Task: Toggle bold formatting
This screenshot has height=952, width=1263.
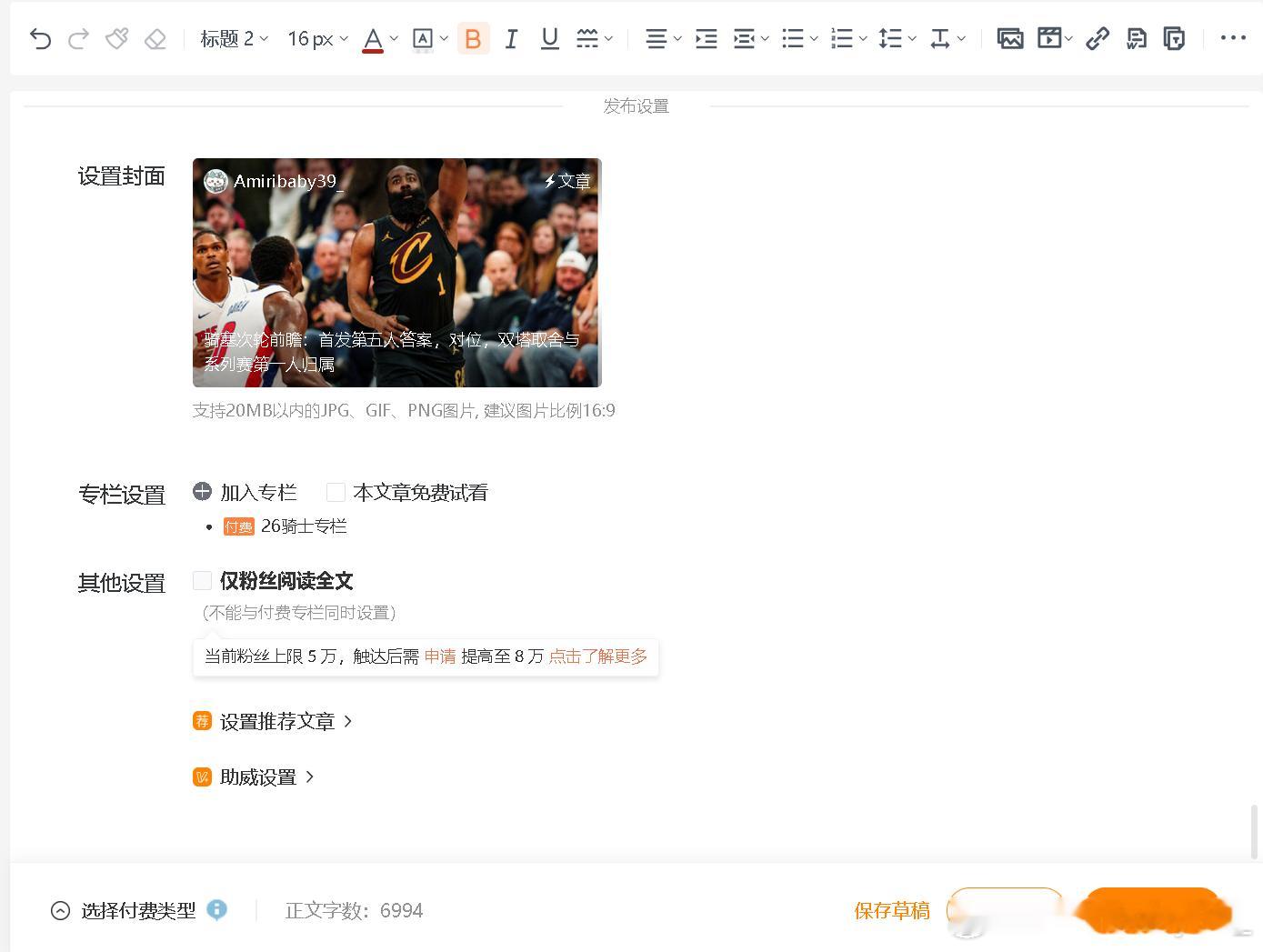Action: click(x=473, y=38)
